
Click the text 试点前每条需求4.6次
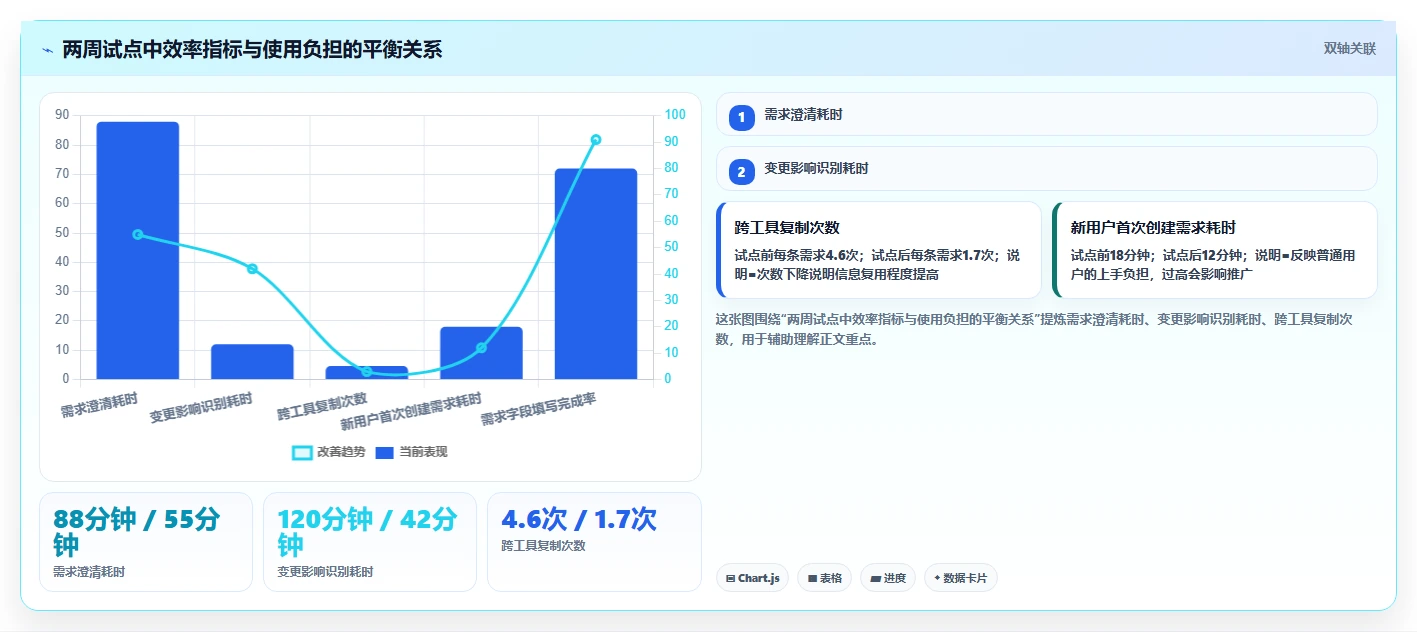point(798,256)
